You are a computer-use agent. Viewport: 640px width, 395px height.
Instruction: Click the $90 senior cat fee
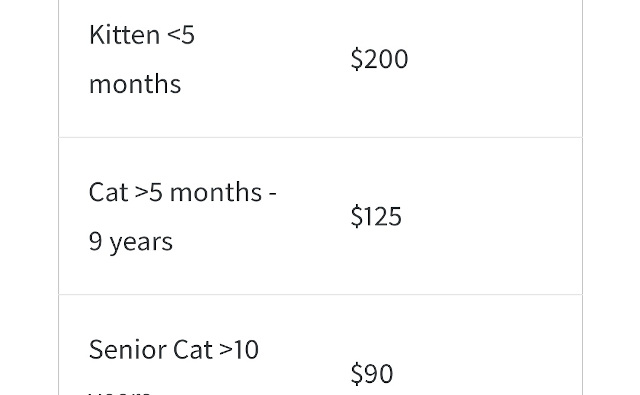coord(372,373)
